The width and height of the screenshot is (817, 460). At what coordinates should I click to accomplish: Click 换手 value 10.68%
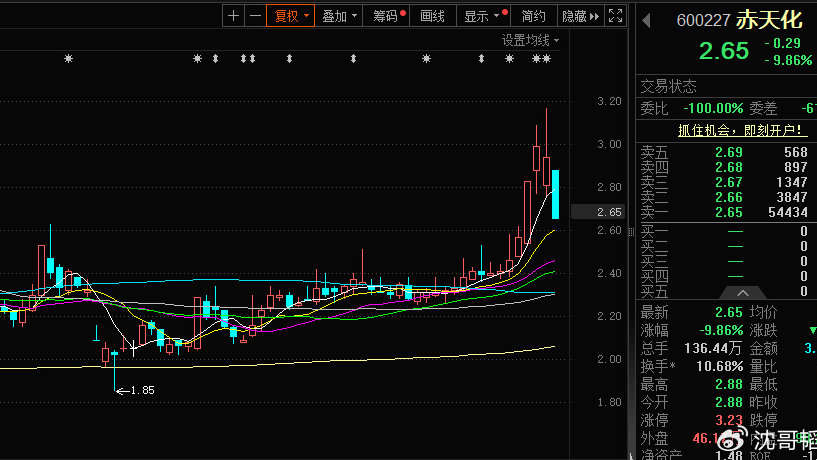coord(720,366)
